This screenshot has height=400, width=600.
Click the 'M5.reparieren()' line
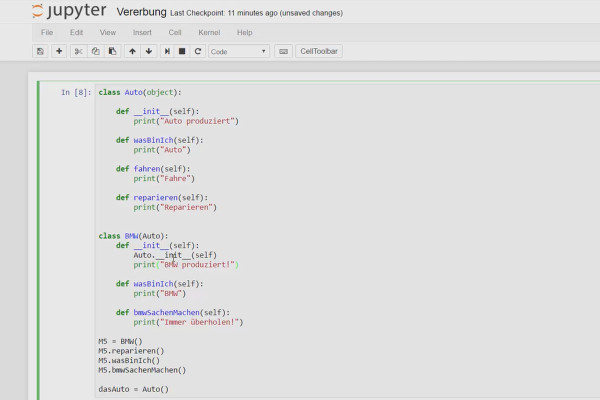(131, 351)
